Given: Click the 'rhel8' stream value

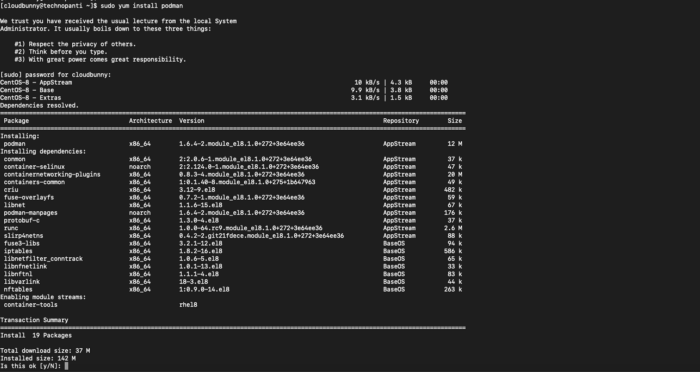Looking at the screenshot, I should point(188,305).
